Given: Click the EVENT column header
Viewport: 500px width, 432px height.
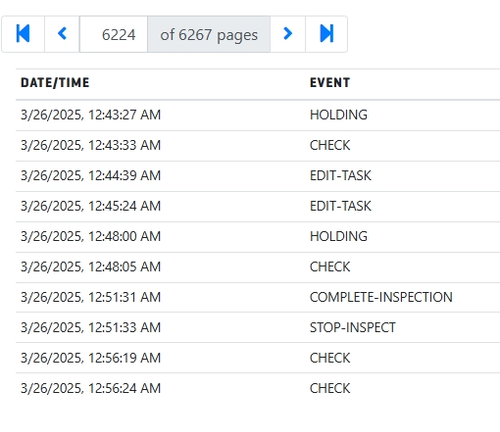Looking at the screenshot, I should click(330, 83).
